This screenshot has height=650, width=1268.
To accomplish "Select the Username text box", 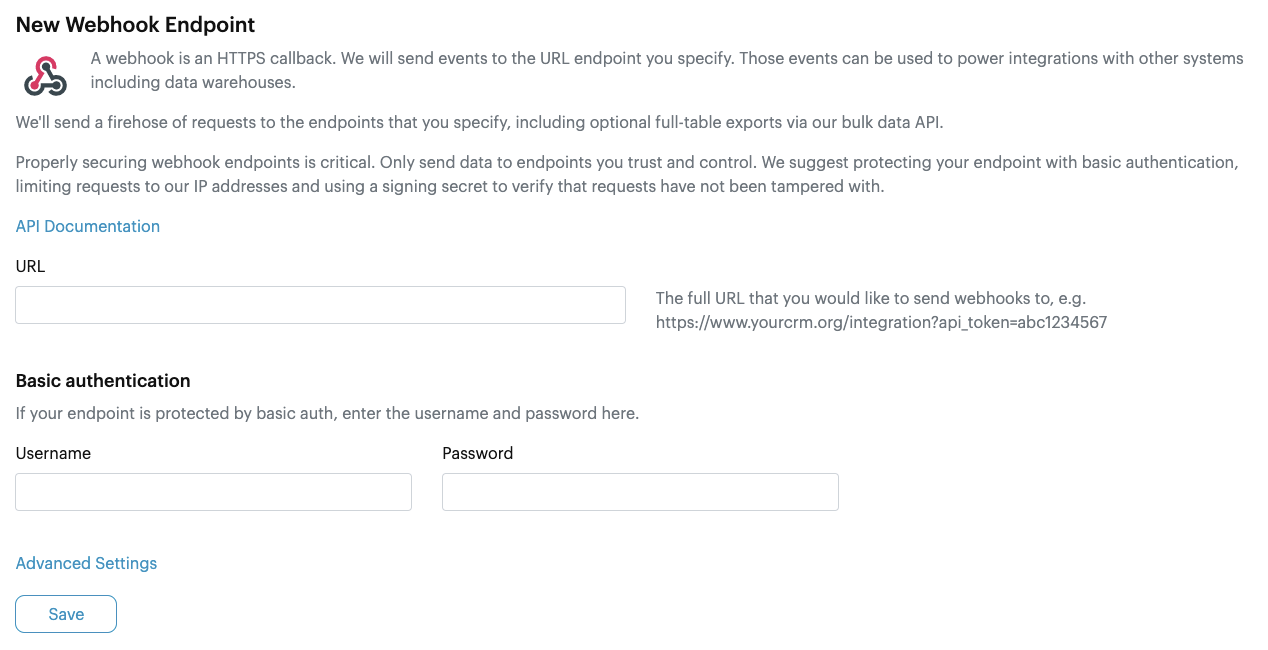I will (213, 492).
